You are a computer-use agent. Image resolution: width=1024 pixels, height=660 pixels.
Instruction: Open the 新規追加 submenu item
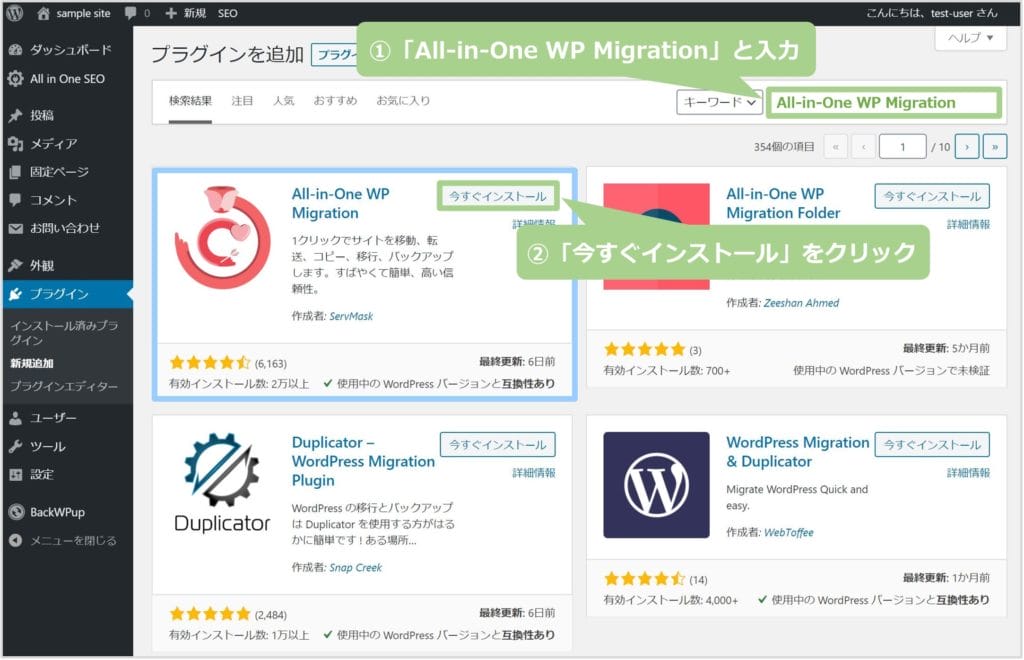click(31, 363)
